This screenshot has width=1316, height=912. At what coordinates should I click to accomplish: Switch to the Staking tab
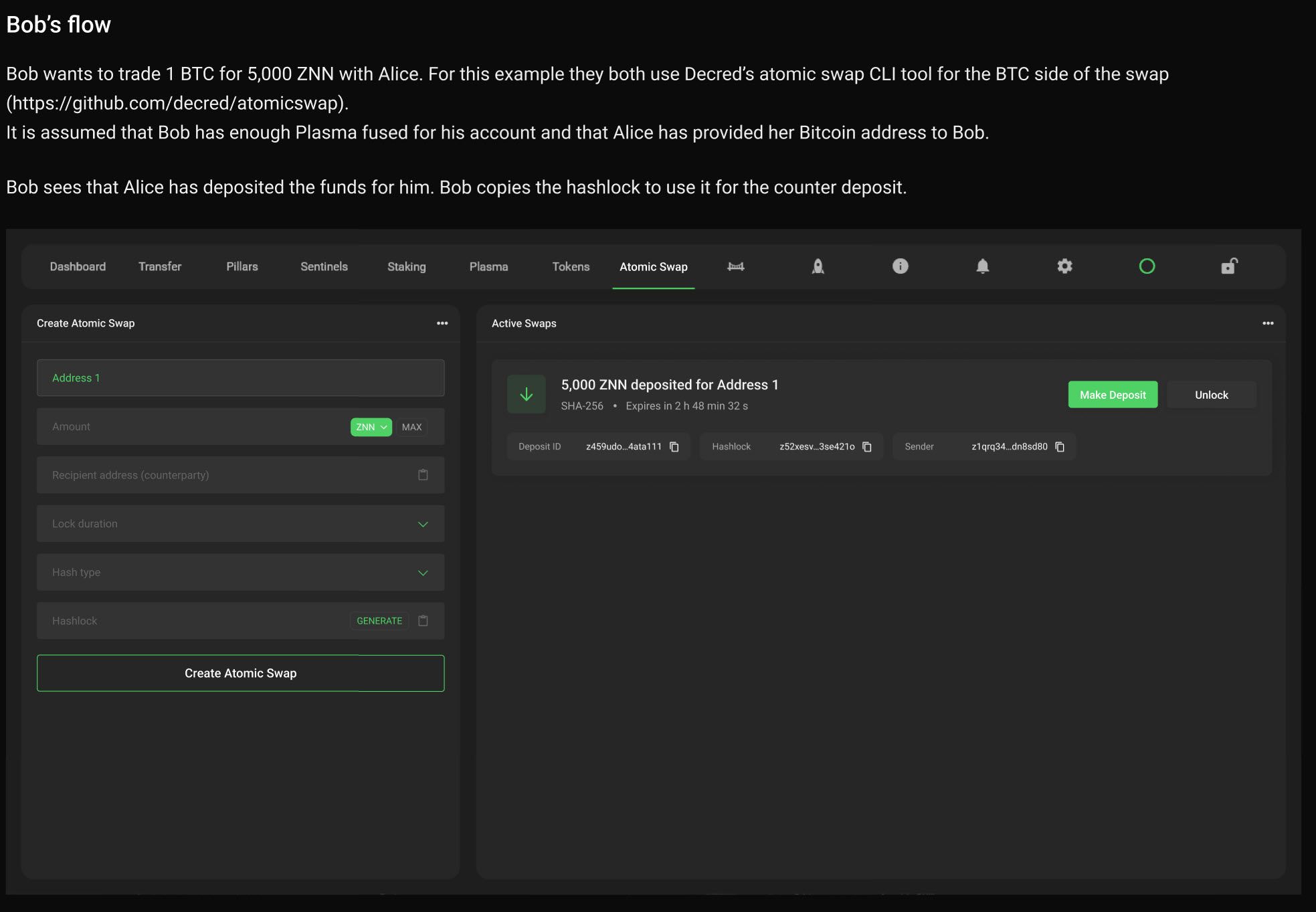pos(406,266)
